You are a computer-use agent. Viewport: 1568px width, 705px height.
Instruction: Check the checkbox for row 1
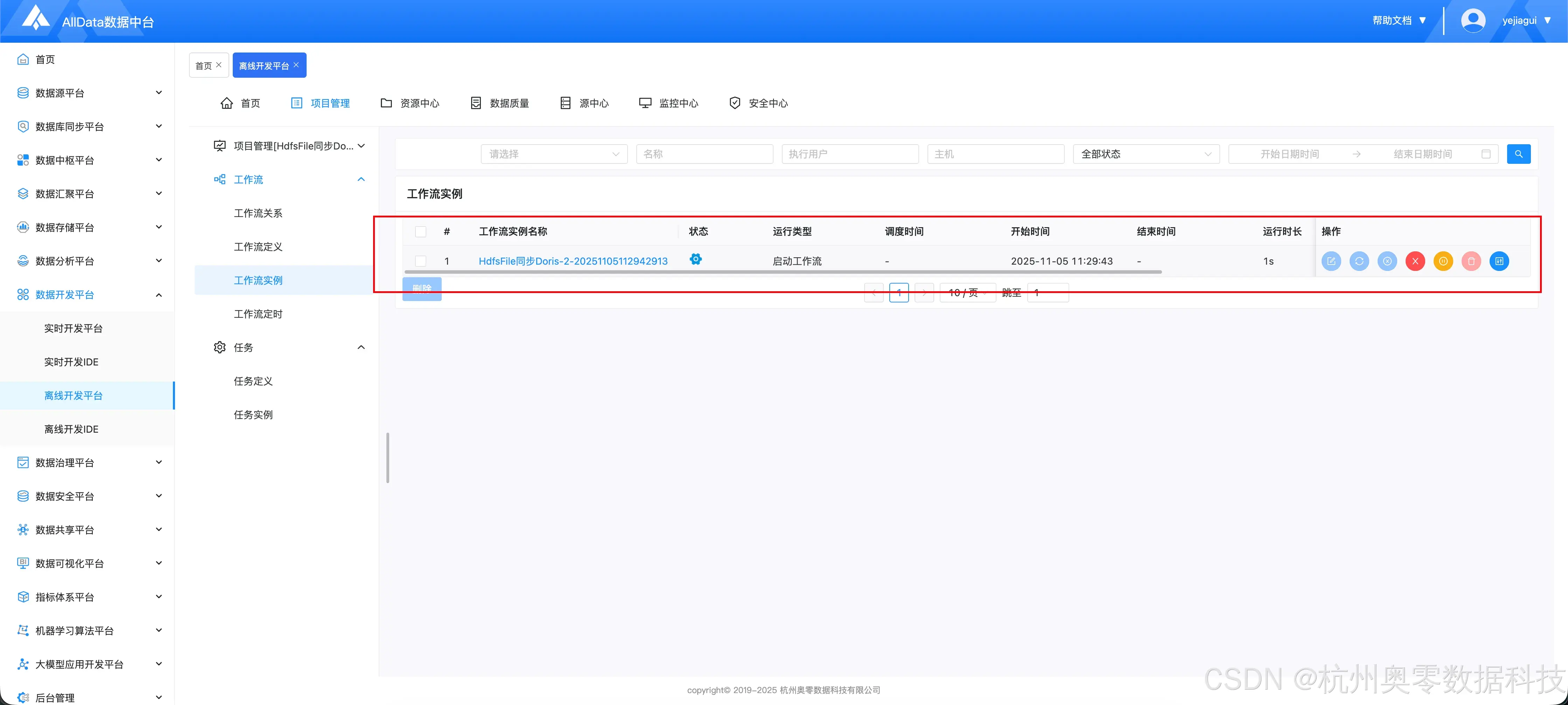[421, 260]
